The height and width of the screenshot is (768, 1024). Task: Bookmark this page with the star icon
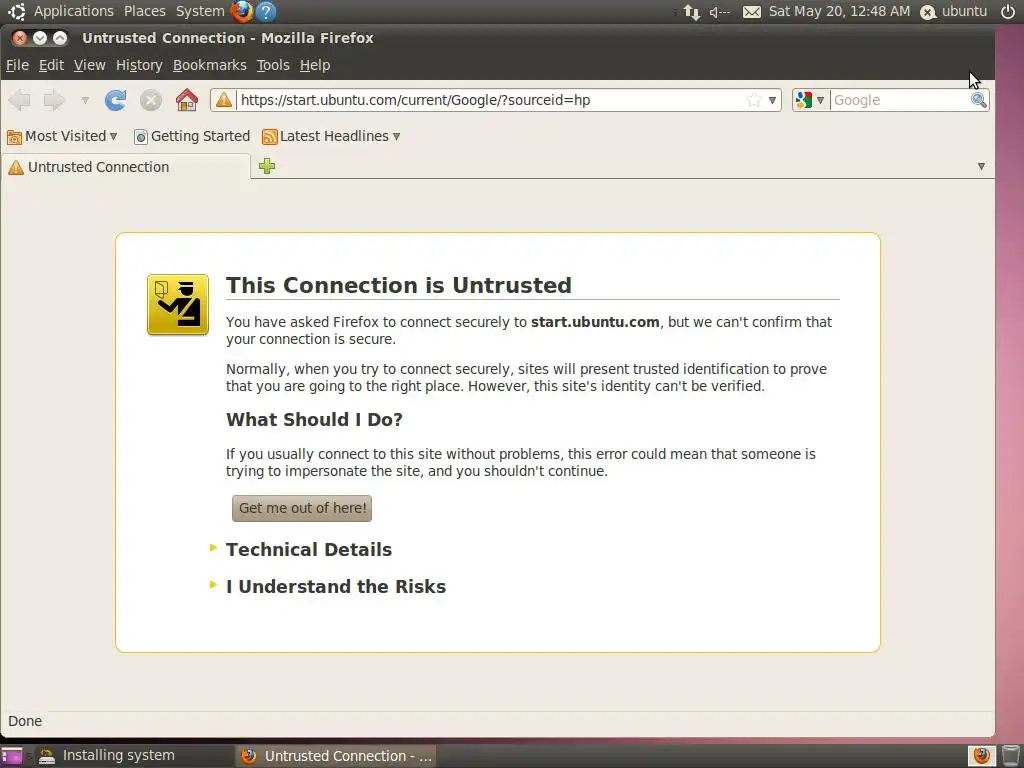click(x=754, y=100)
